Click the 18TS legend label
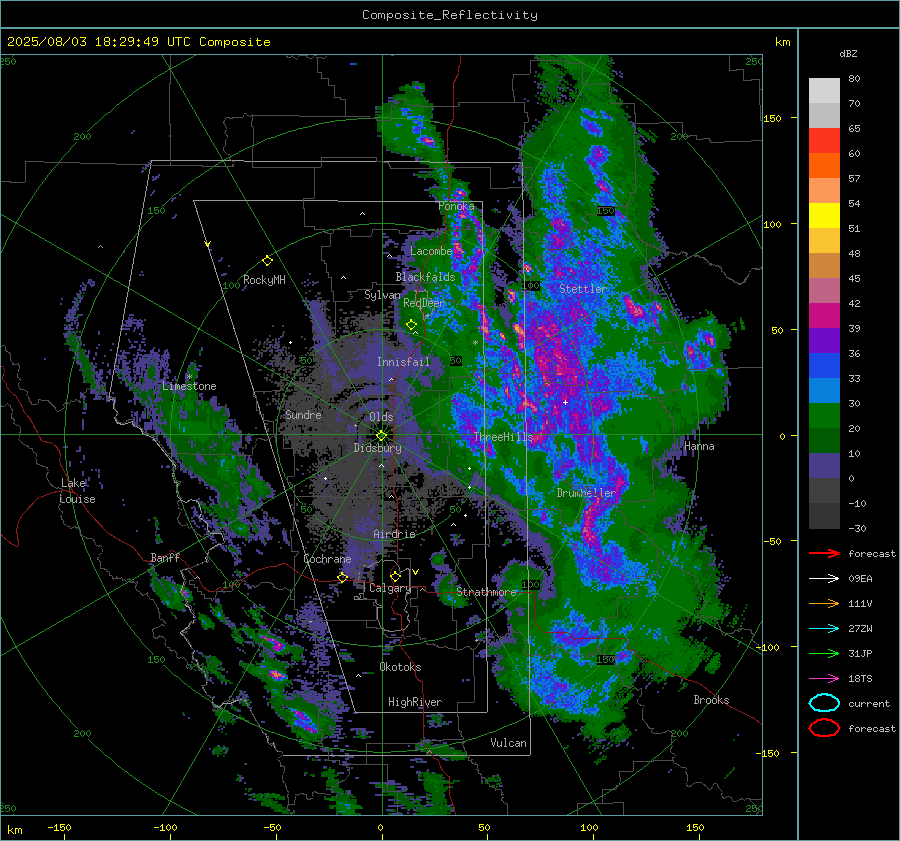Image resolution: width=900 pixels, height=841 pixels. 860,679
